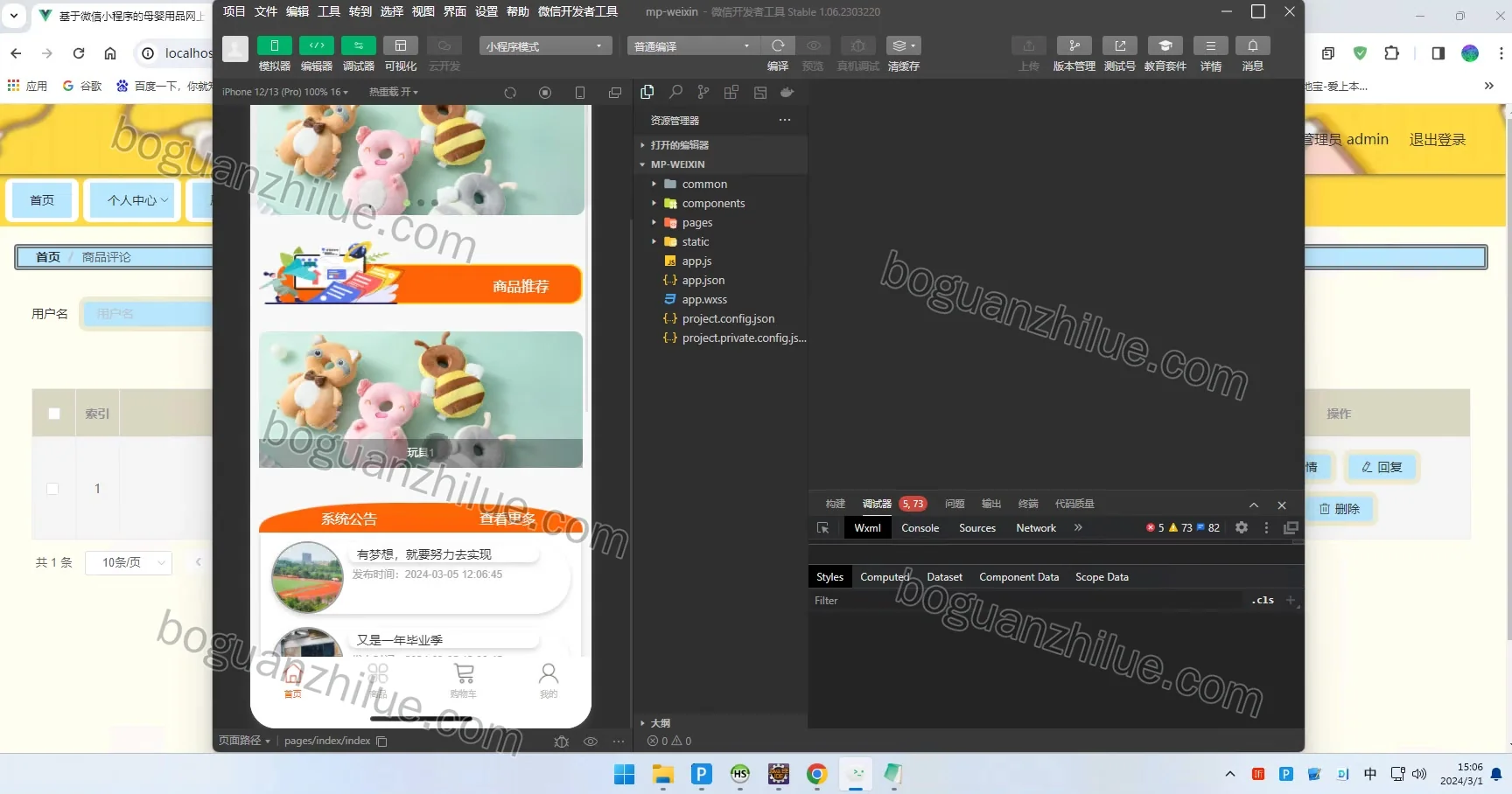The image size is (1512, 794).
Task: Open the 教育套件 education kit
Action: point(1165,45)
